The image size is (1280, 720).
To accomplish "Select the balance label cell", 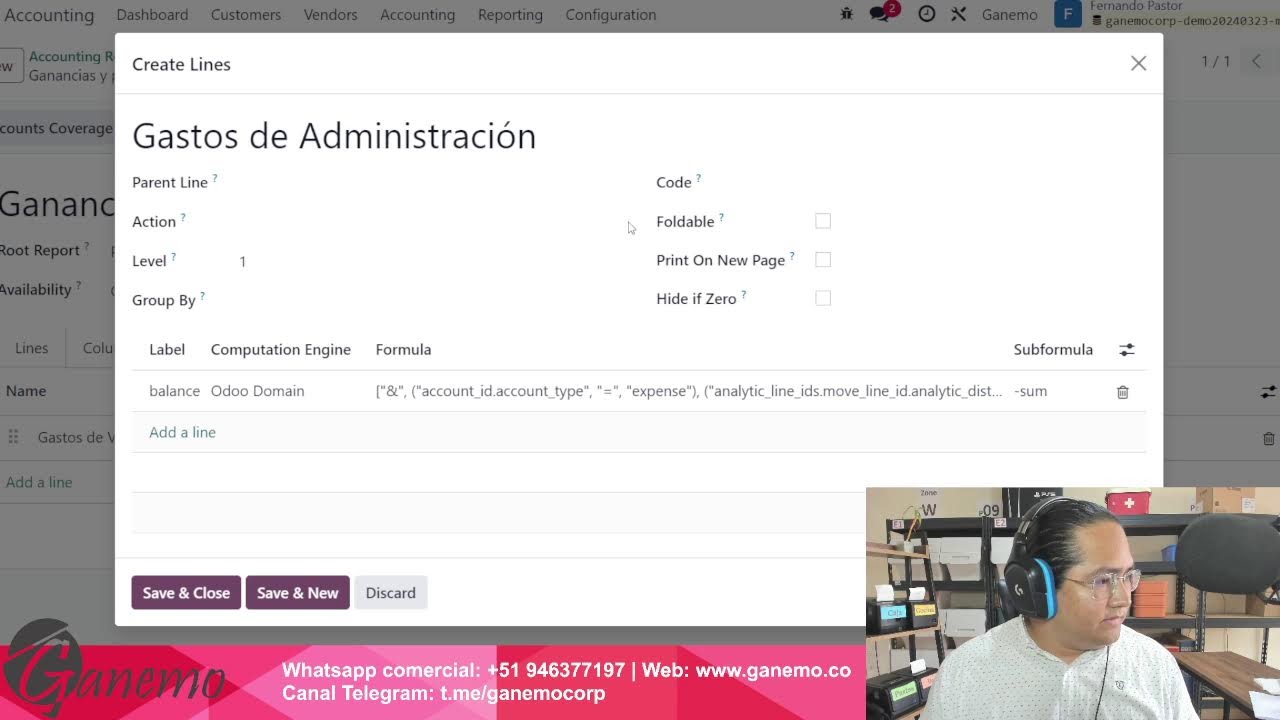I will click(174, 391).
